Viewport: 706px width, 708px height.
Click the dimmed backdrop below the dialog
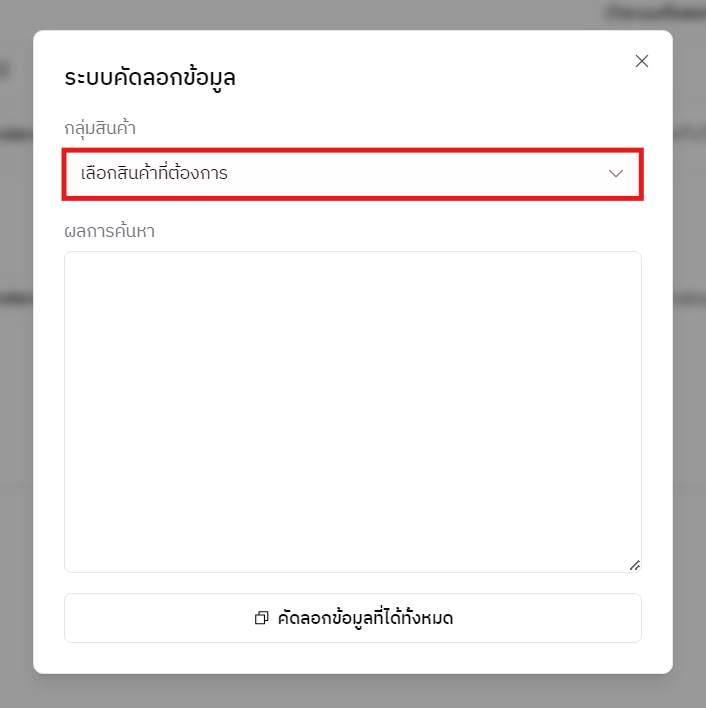tap(352, 691)
